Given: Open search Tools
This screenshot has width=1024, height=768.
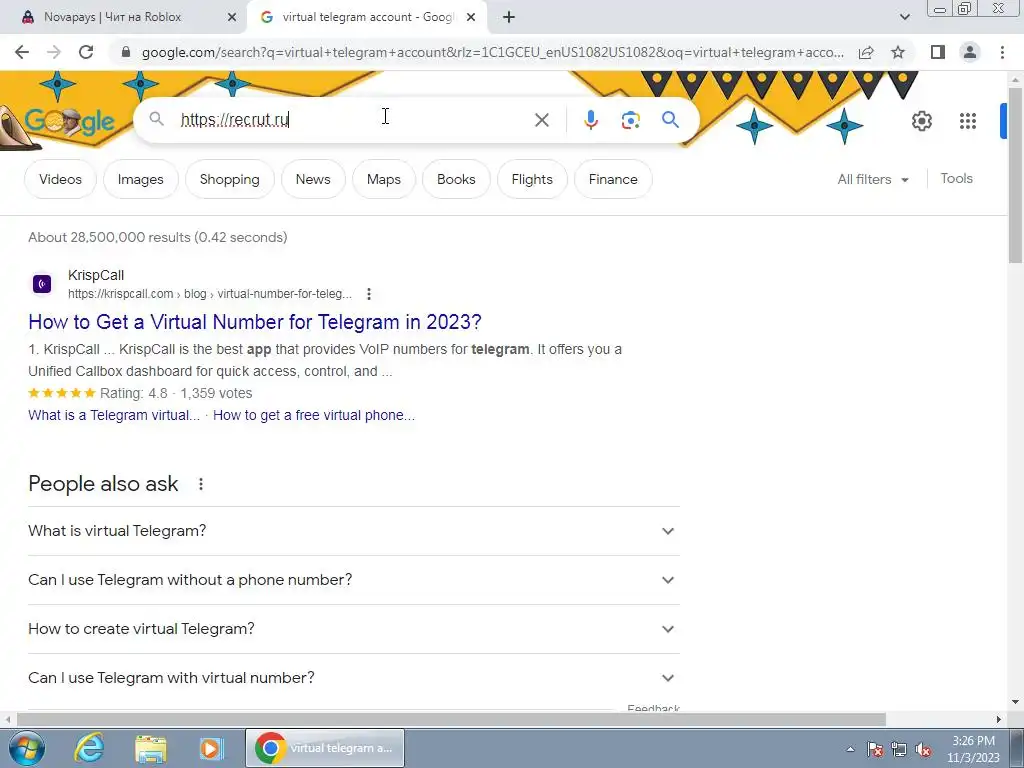Looking at the screenshot, I should pyautogui.click(x=956, y=178).
